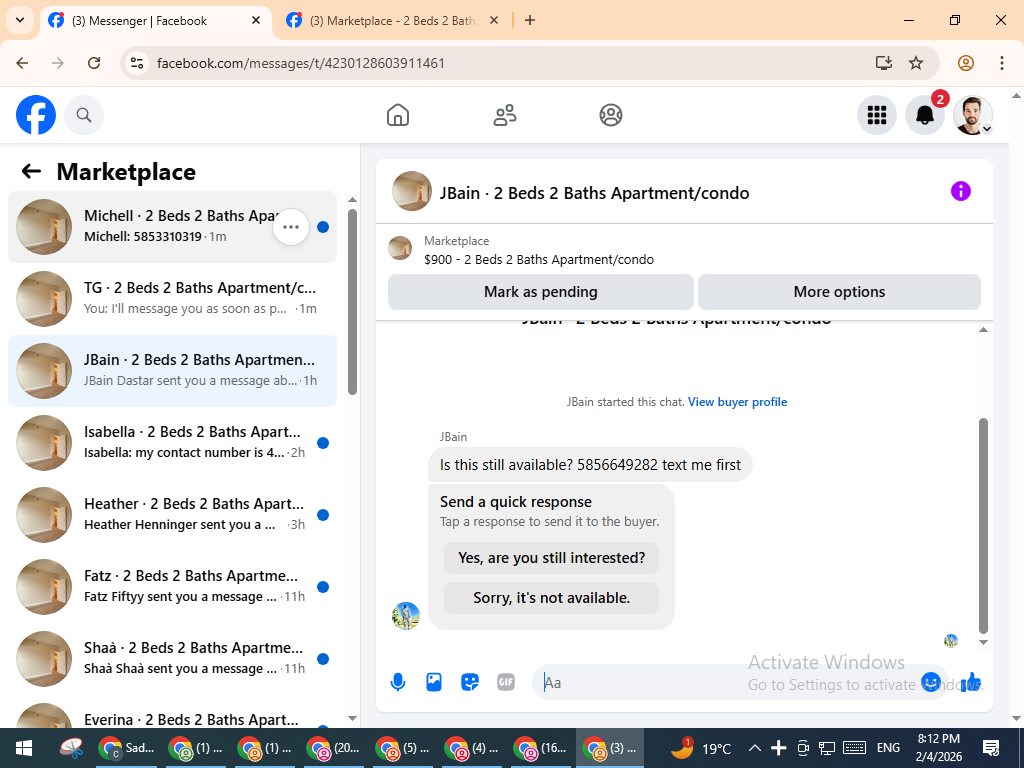Open the Everina conversation
Image resolution: width=1024 pixels, height=768 pixels.
click(172, 717)
